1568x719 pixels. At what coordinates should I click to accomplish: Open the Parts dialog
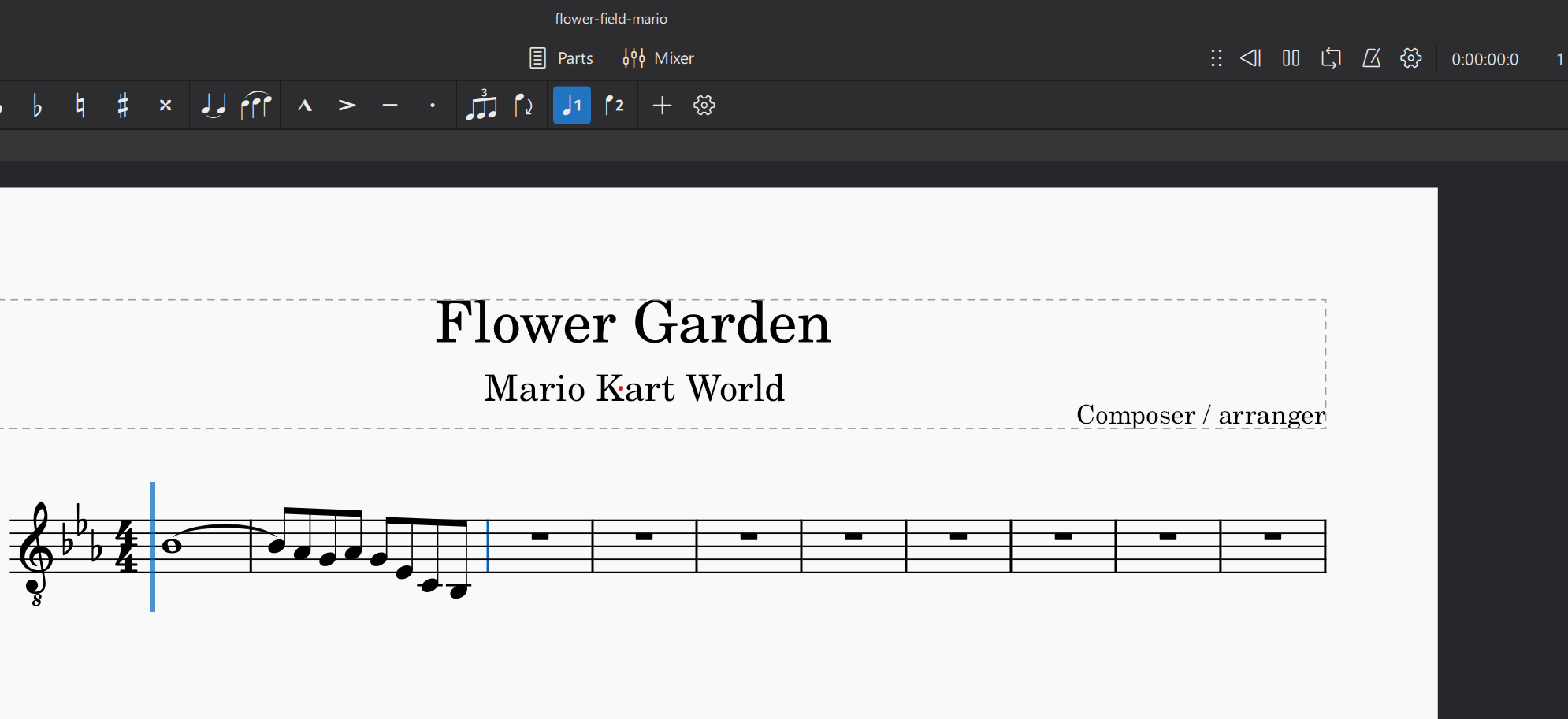(561, 58)
